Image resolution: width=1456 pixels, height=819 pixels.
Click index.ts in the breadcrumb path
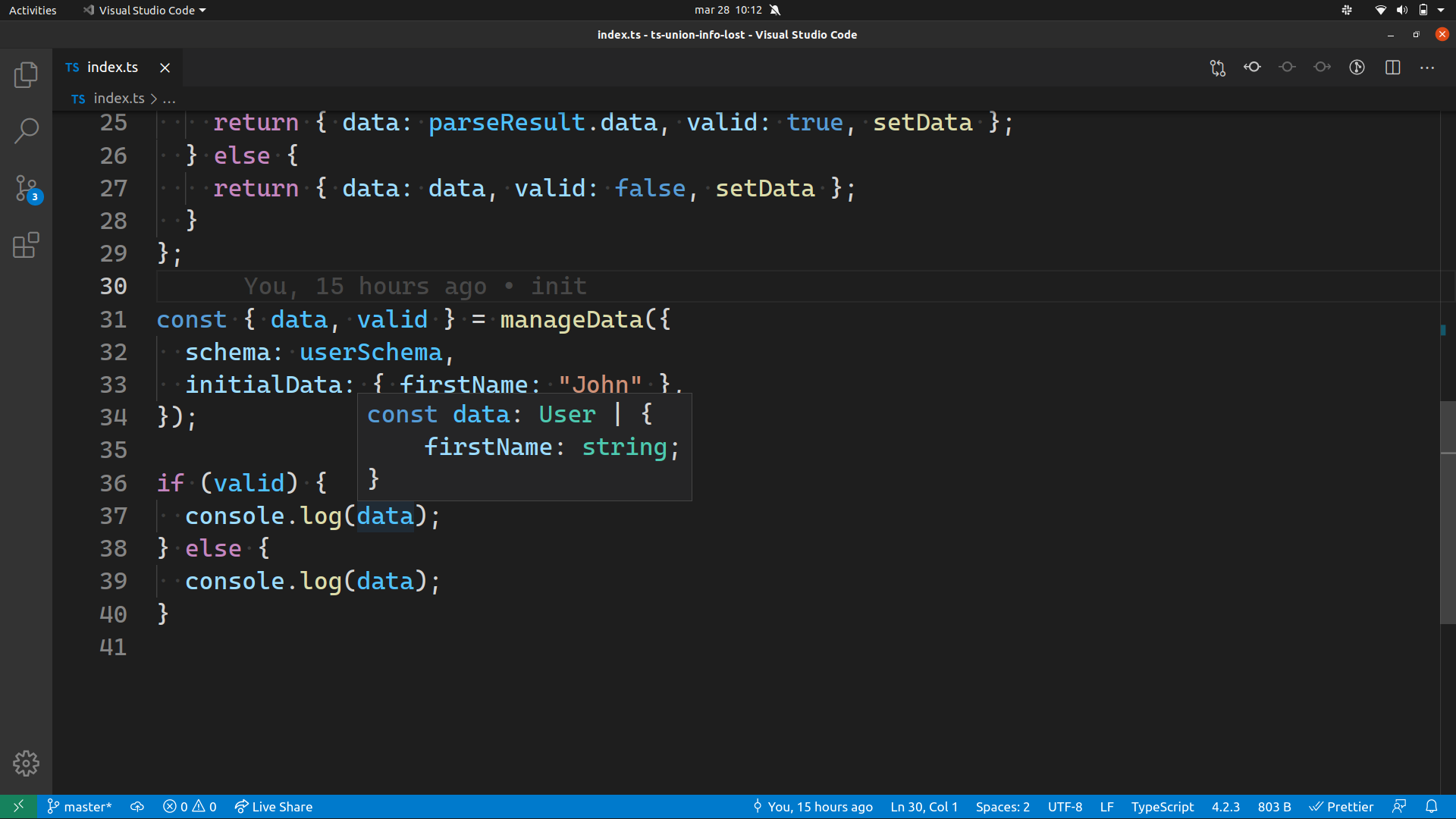pyautogui.click(x=118, y=99)
